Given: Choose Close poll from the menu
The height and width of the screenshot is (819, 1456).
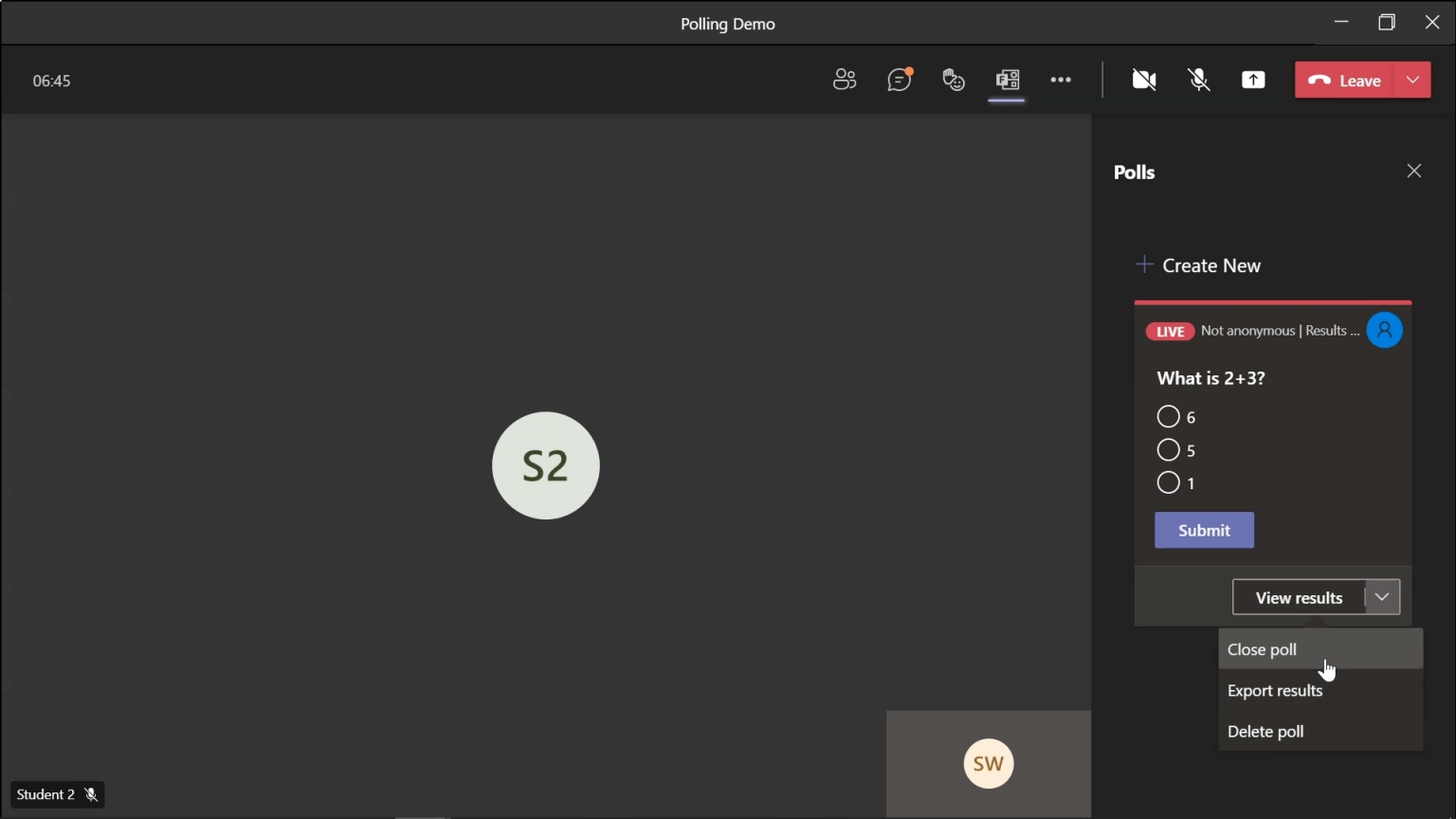Looking at the screenshot, I should [x=1262, y=649].
